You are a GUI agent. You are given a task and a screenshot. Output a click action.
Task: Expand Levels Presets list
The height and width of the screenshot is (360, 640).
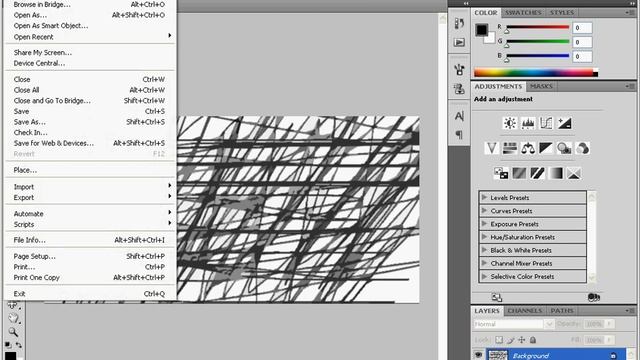(484, 198)
